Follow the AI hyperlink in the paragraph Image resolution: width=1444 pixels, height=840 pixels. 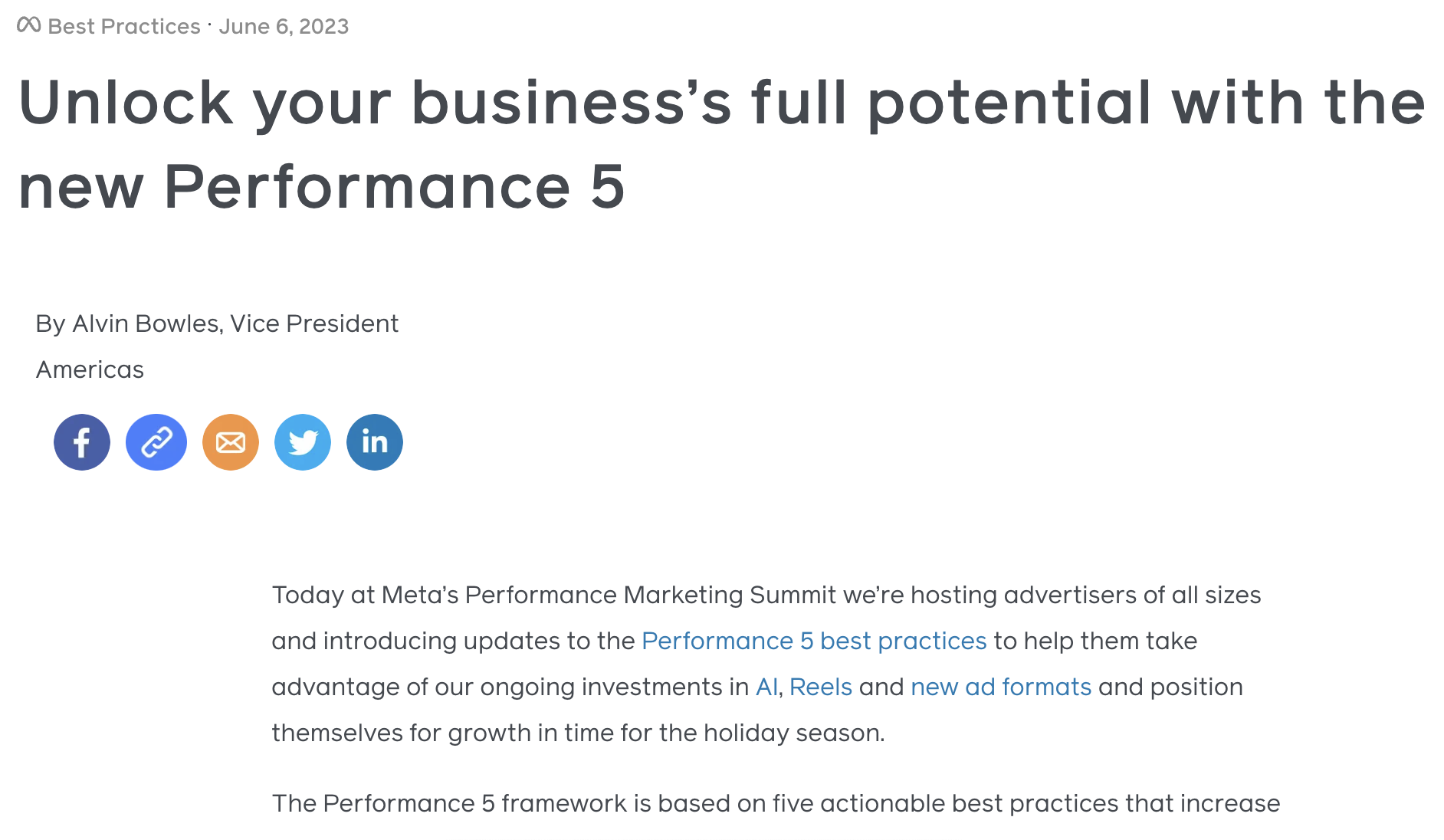[x=766, y=687]
